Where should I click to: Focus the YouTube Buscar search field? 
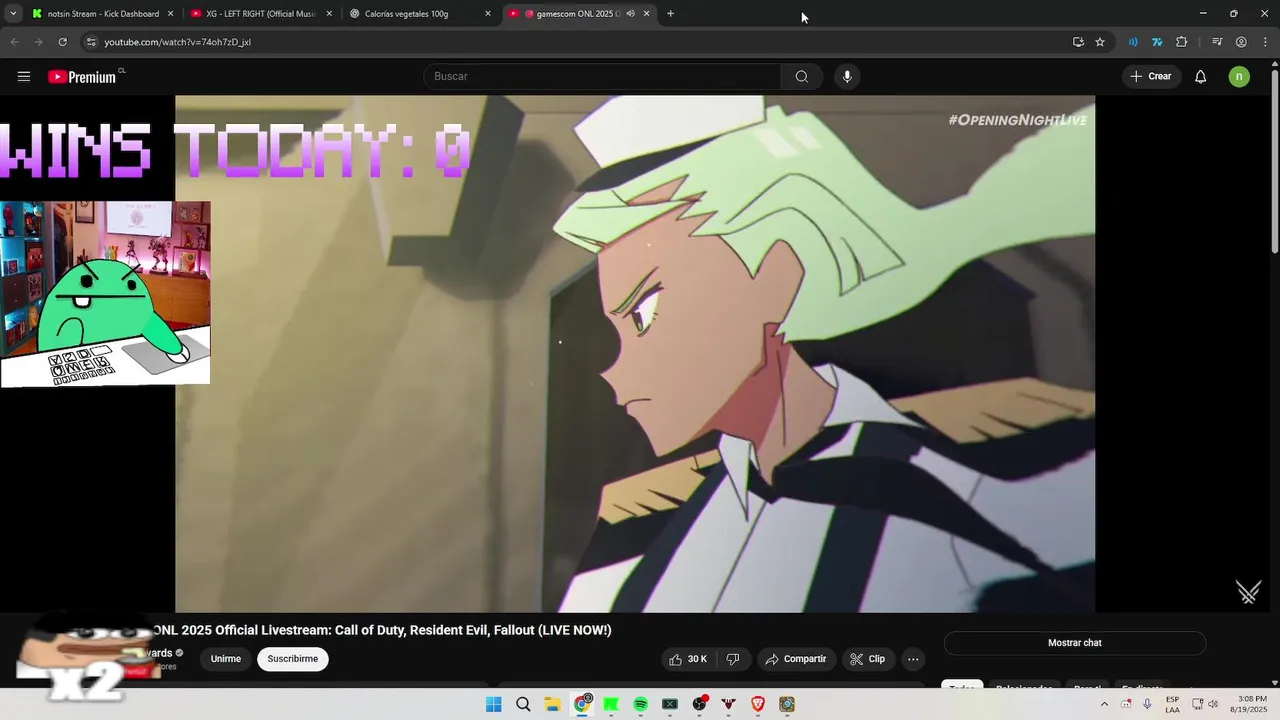[x=602, y=76]
